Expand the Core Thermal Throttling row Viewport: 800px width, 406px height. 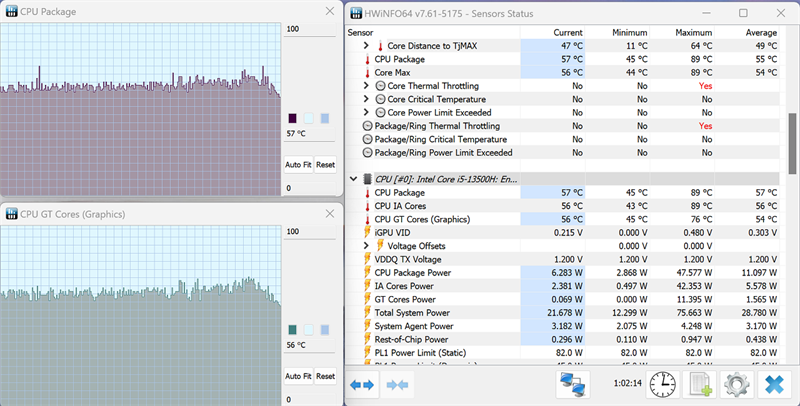click(x=366, y=86)
